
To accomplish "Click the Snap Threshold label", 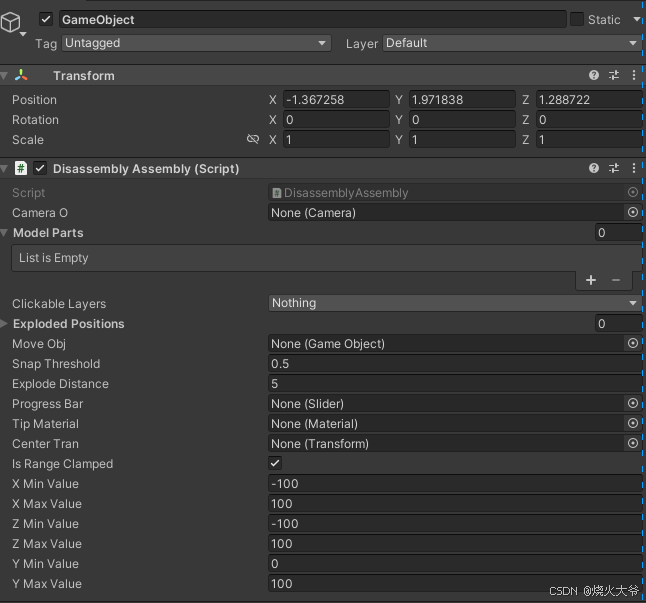I will pos(56,364).
